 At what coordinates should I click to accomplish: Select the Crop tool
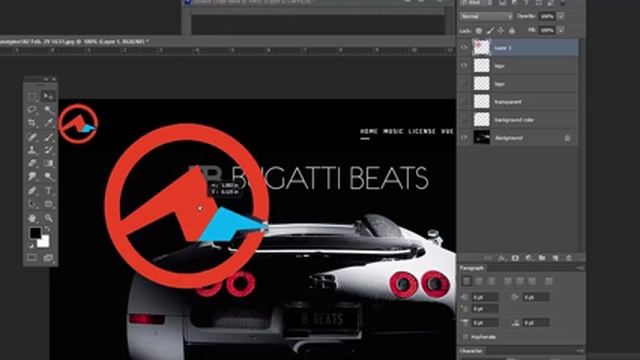tap(32, 123)
